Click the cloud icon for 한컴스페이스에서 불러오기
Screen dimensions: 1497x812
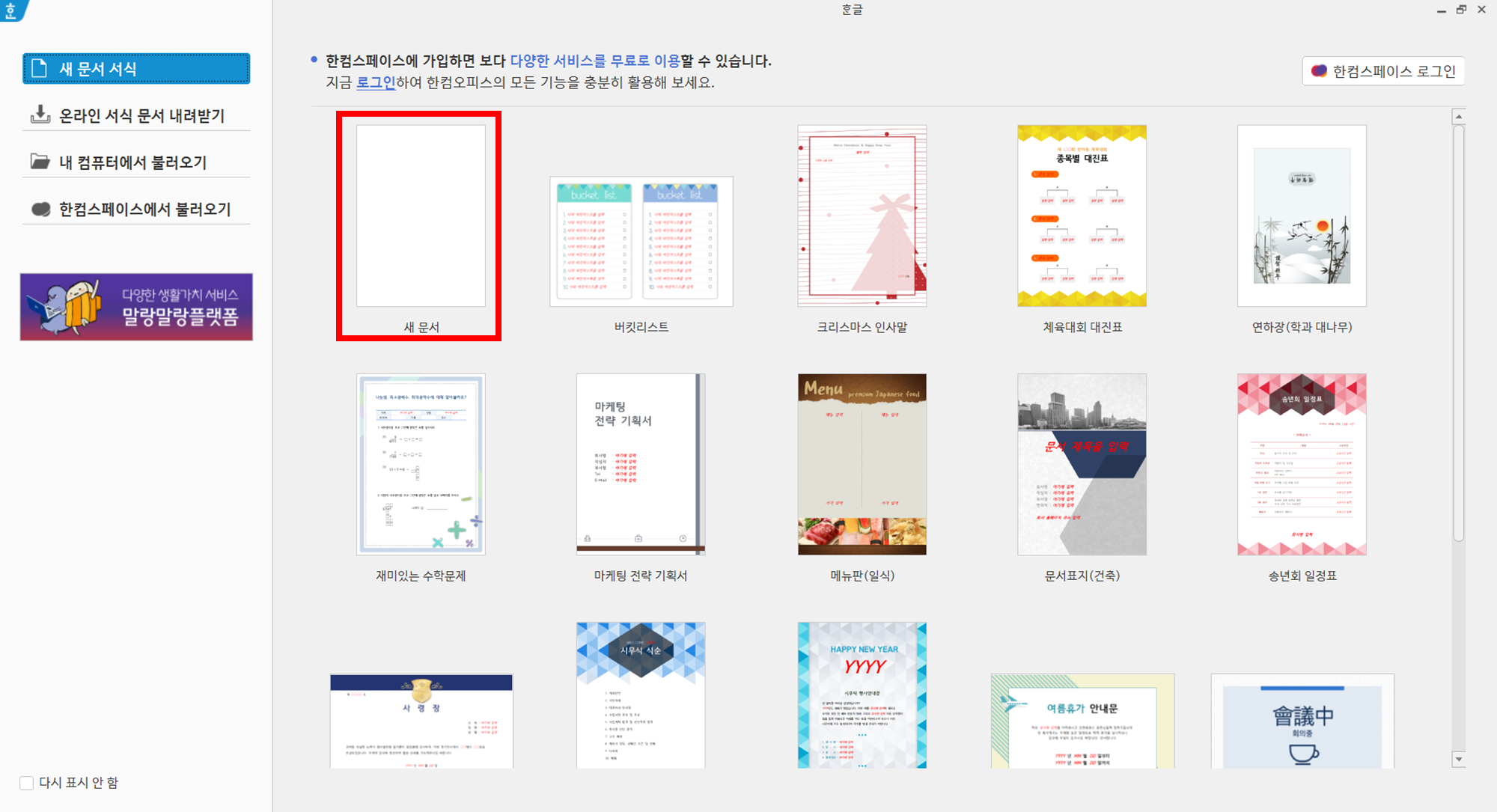(x=40, y=210)
